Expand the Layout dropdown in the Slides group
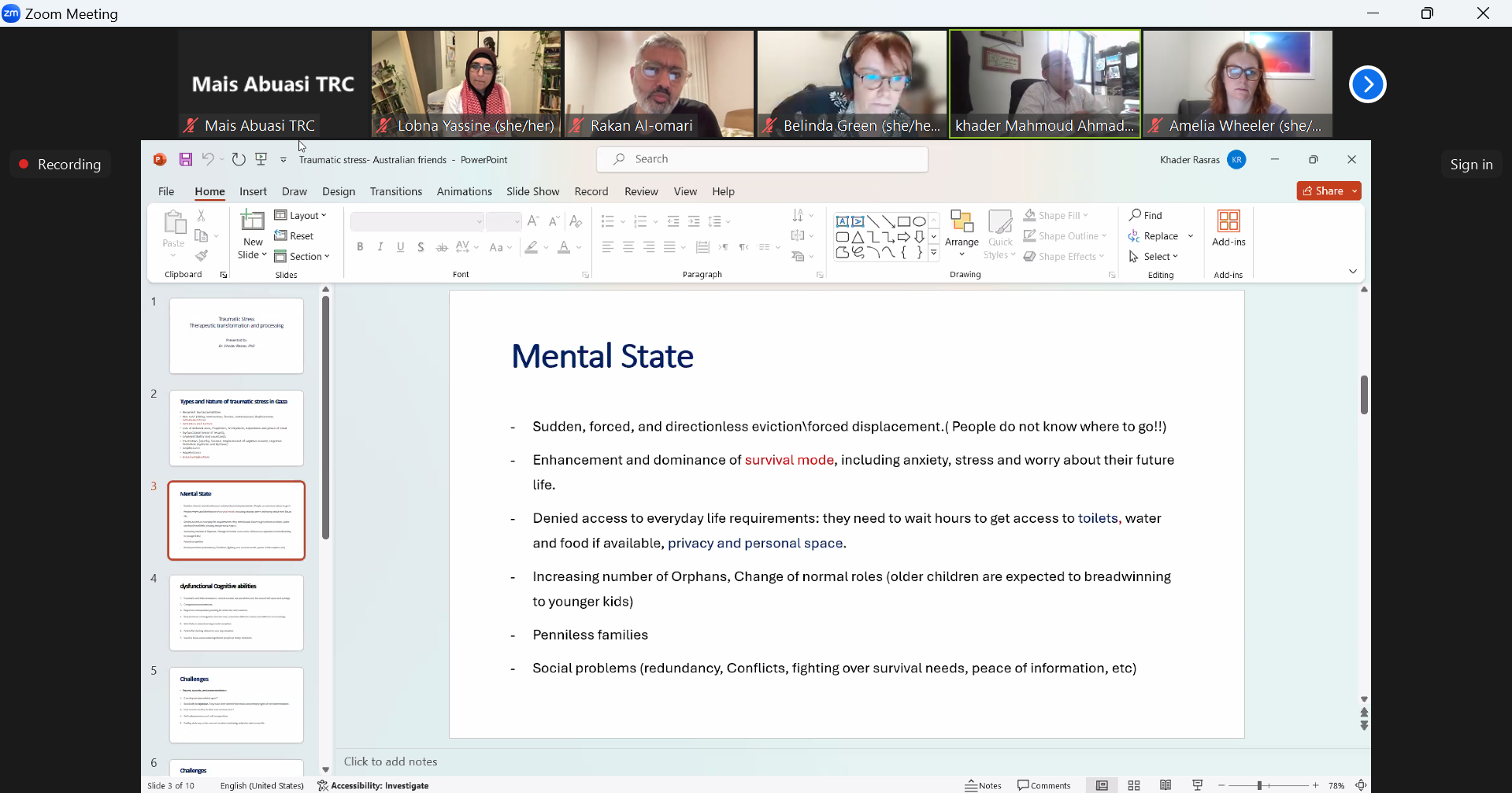Image resolution: width=1512 pixels, height=793 pixels. pyautogui.click(x=301, y=215)
